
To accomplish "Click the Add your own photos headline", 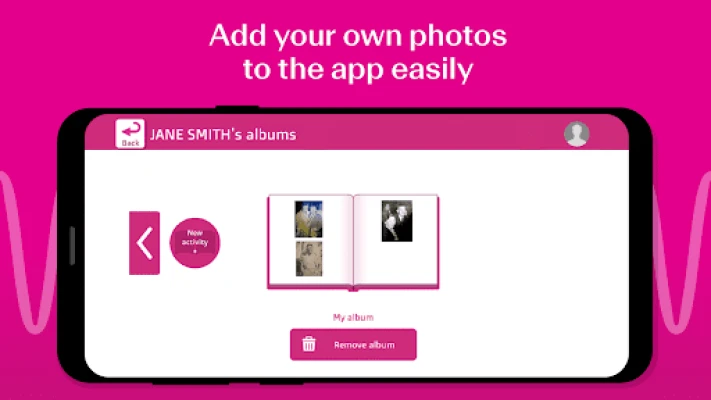I will tap(358, 36).
